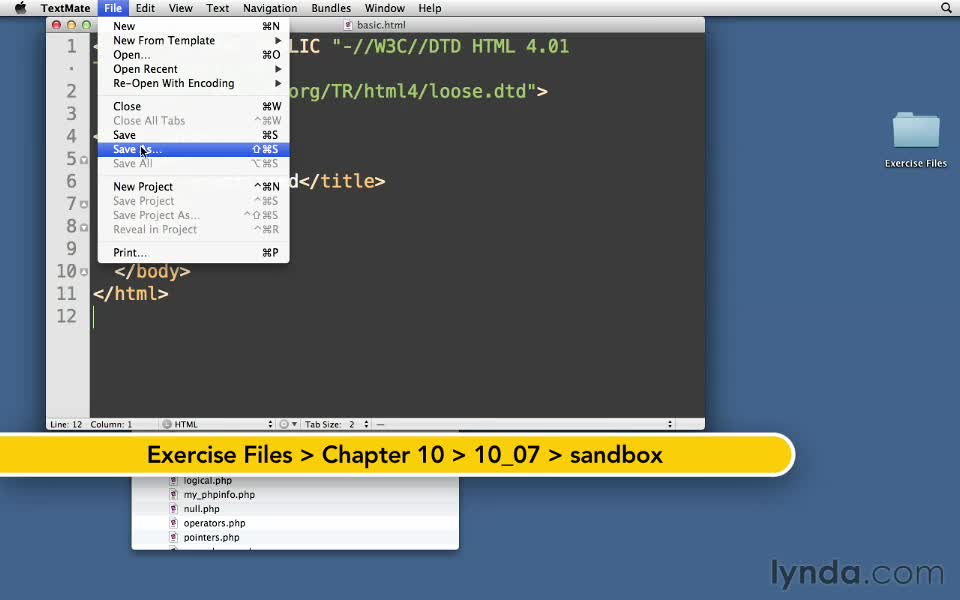This screenshot has width=960, height=600.
Task: Toggle the fold marker on line 8
Action: (84, 227)
